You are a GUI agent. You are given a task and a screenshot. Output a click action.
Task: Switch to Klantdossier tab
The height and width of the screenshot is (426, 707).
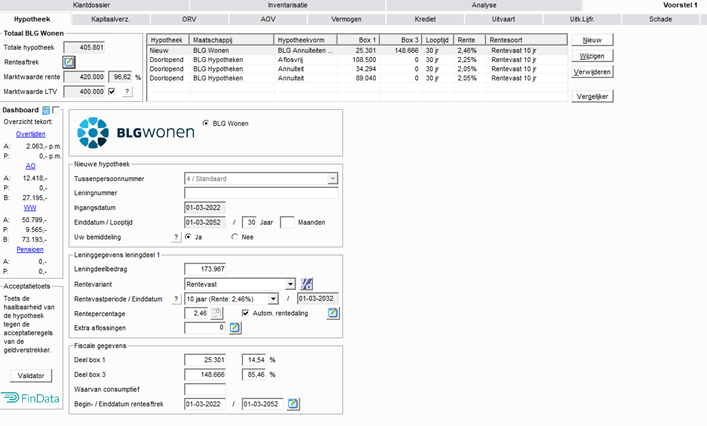pos(92,5)
